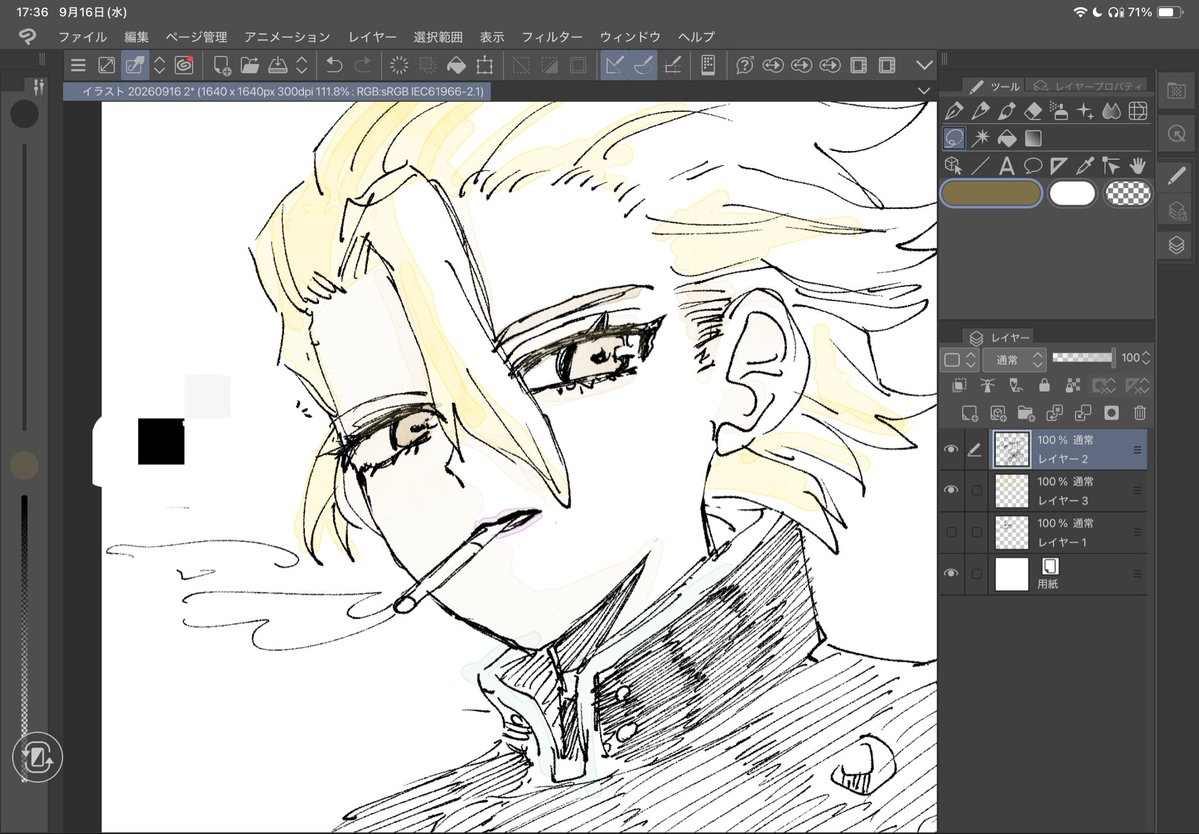1199x834 pixels.
Task: Toggle Snap to ruler in command bar
Action: click(614, 65)
